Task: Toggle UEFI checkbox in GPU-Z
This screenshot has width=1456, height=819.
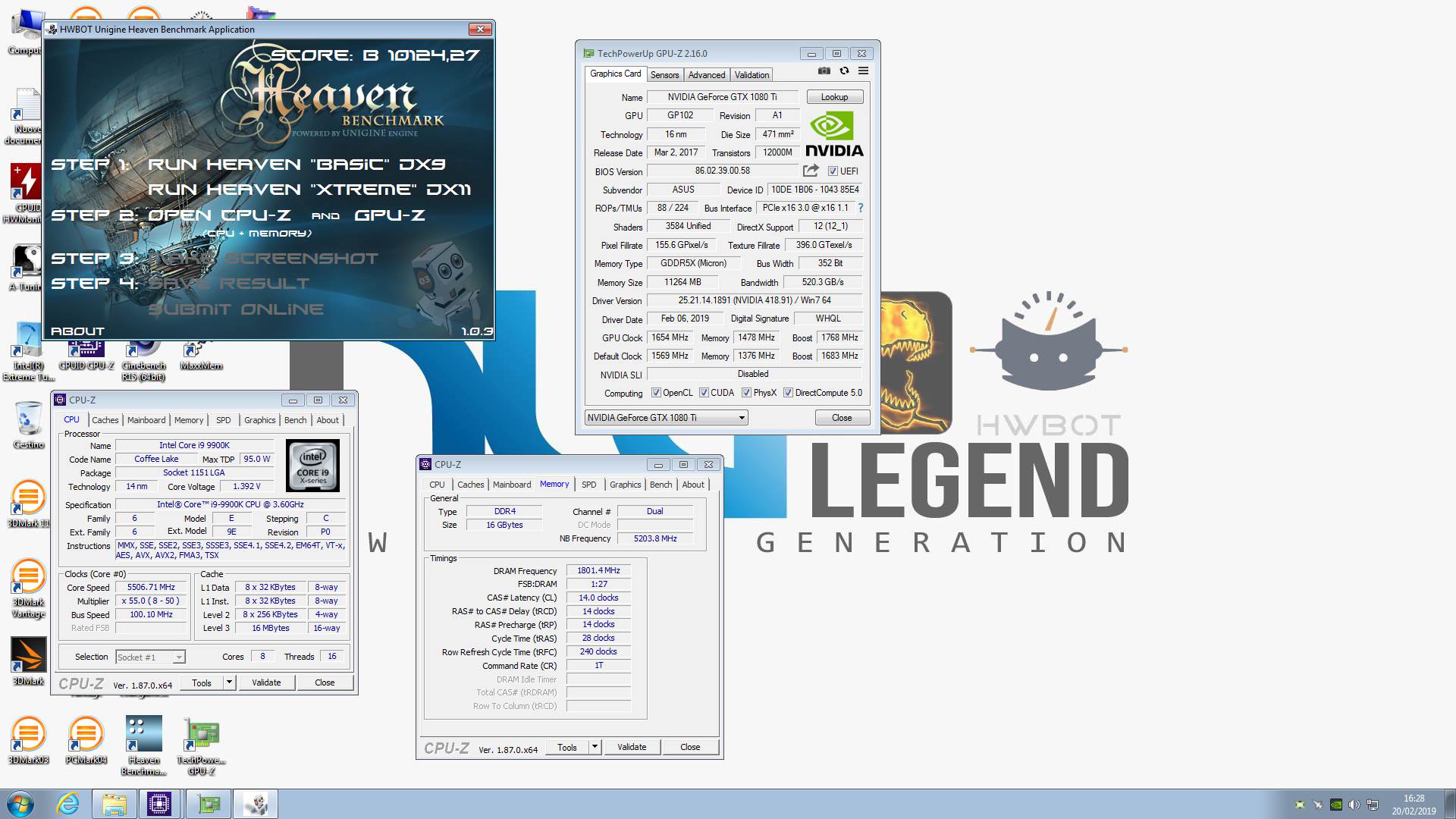Action: [833, 171]
